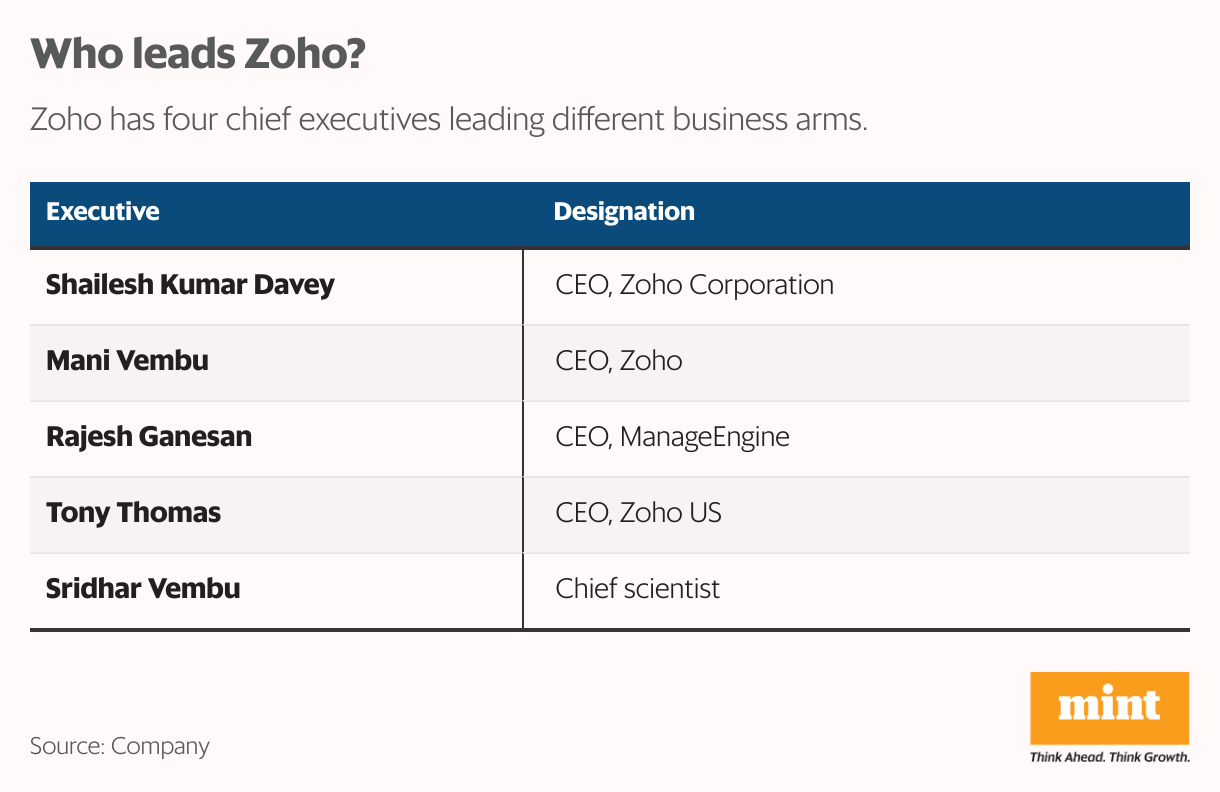Click the word 'mint' in the orange logo
1220x792 pixels.
coord(1109,705)
